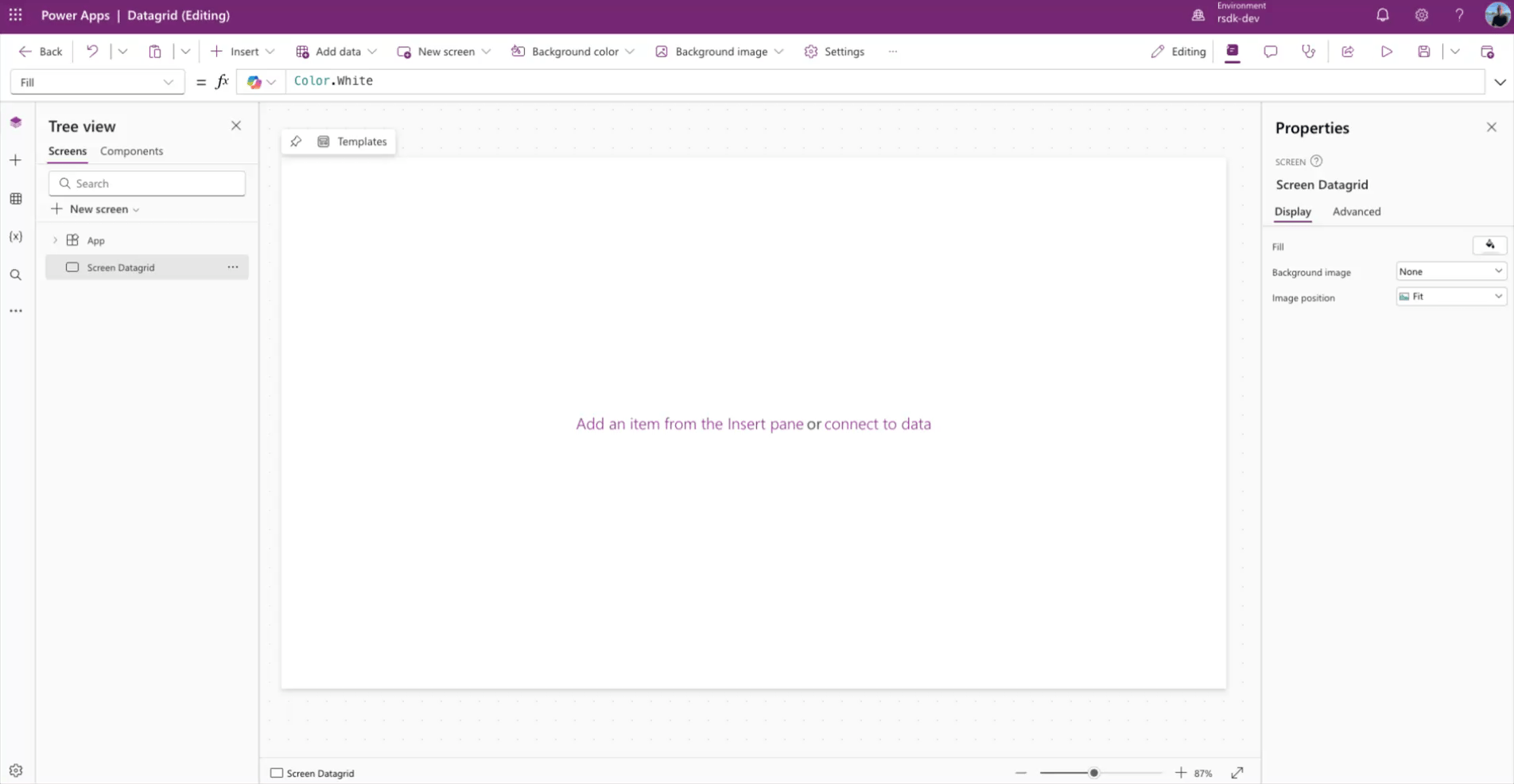Click the Preview app play icon
Image resolution: width=1514 pixels, height=784 pixels.
click(x=1386, y=52)
